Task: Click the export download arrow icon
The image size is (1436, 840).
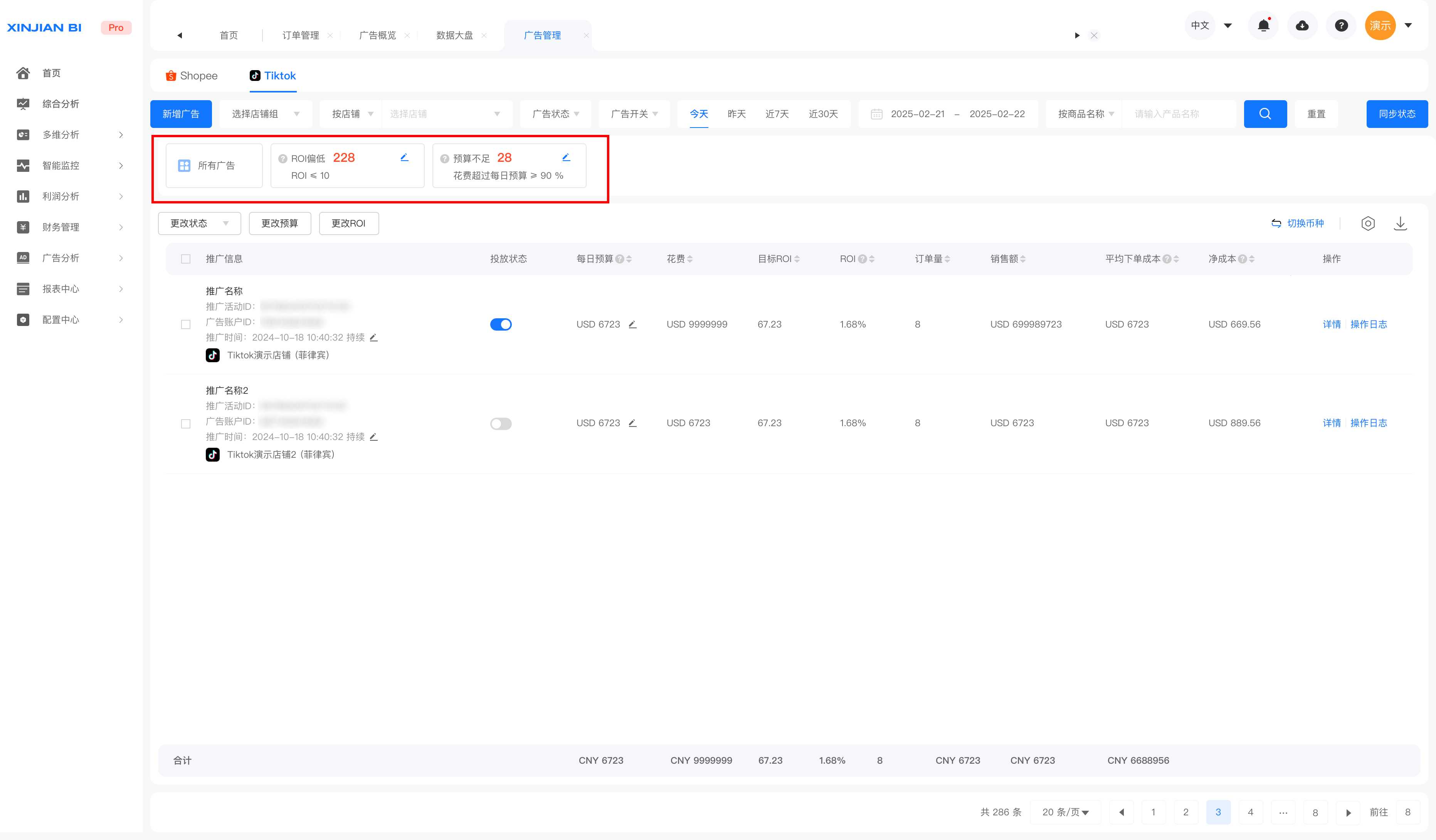Action: (x=1400, y=223)
